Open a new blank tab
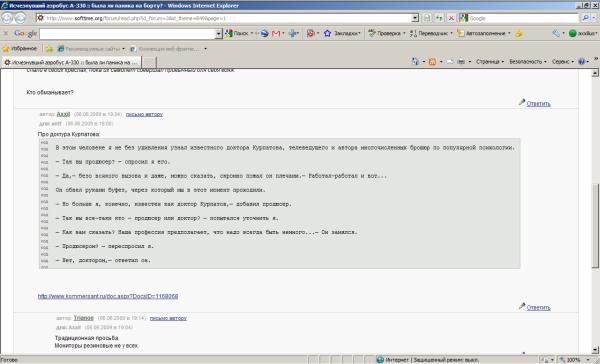600x364 pixels. pos(149,62)
